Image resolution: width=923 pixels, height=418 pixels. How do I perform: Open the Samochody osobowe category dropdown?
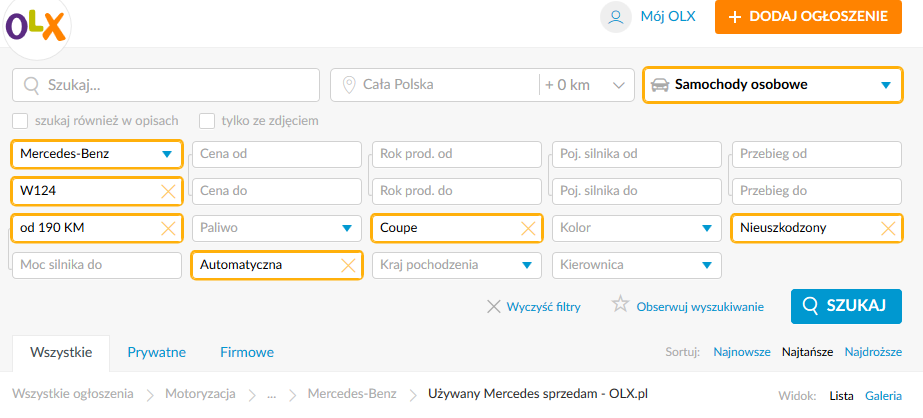[772, 85]
